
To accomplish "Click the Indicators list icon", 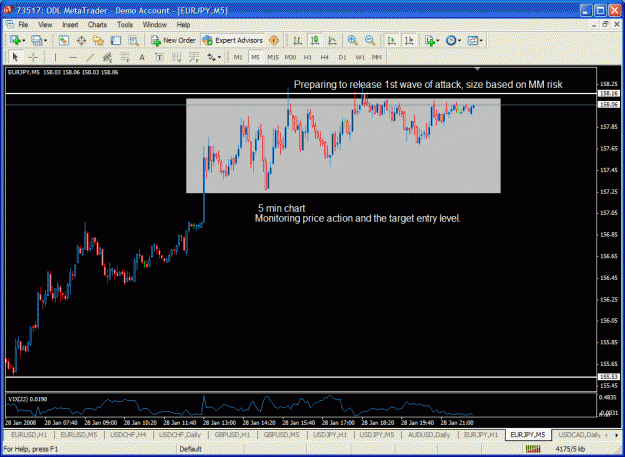I will pyautogui.click(x=430, y=40).
